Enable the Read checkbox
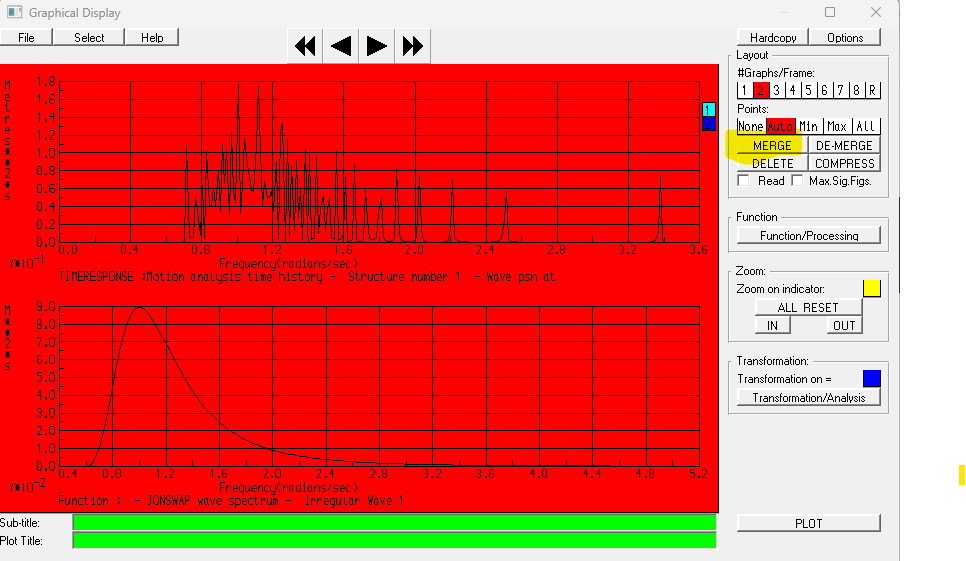This screenshot has width=966, height=561. coord(744,180)
